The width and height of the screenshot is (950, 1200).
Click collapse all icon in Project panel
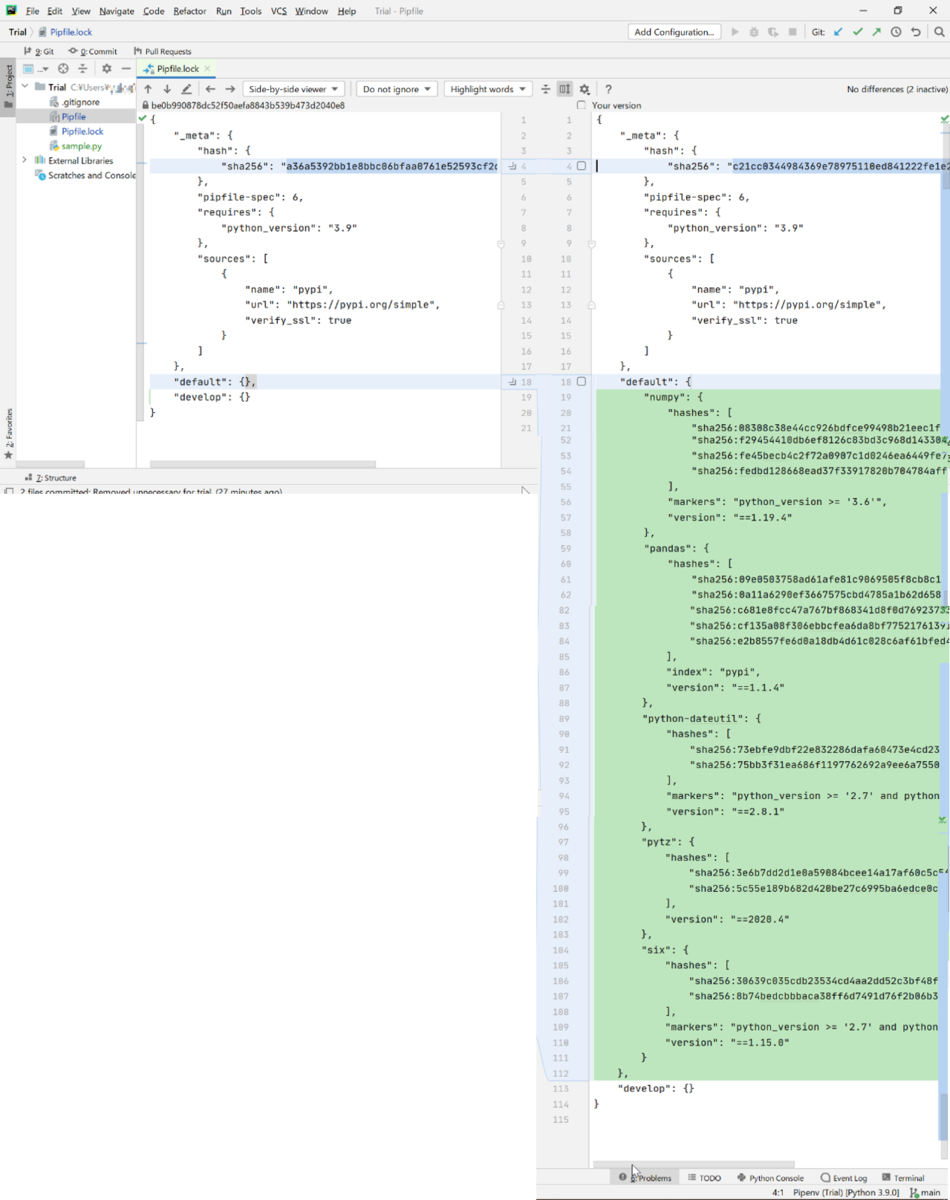82,69
